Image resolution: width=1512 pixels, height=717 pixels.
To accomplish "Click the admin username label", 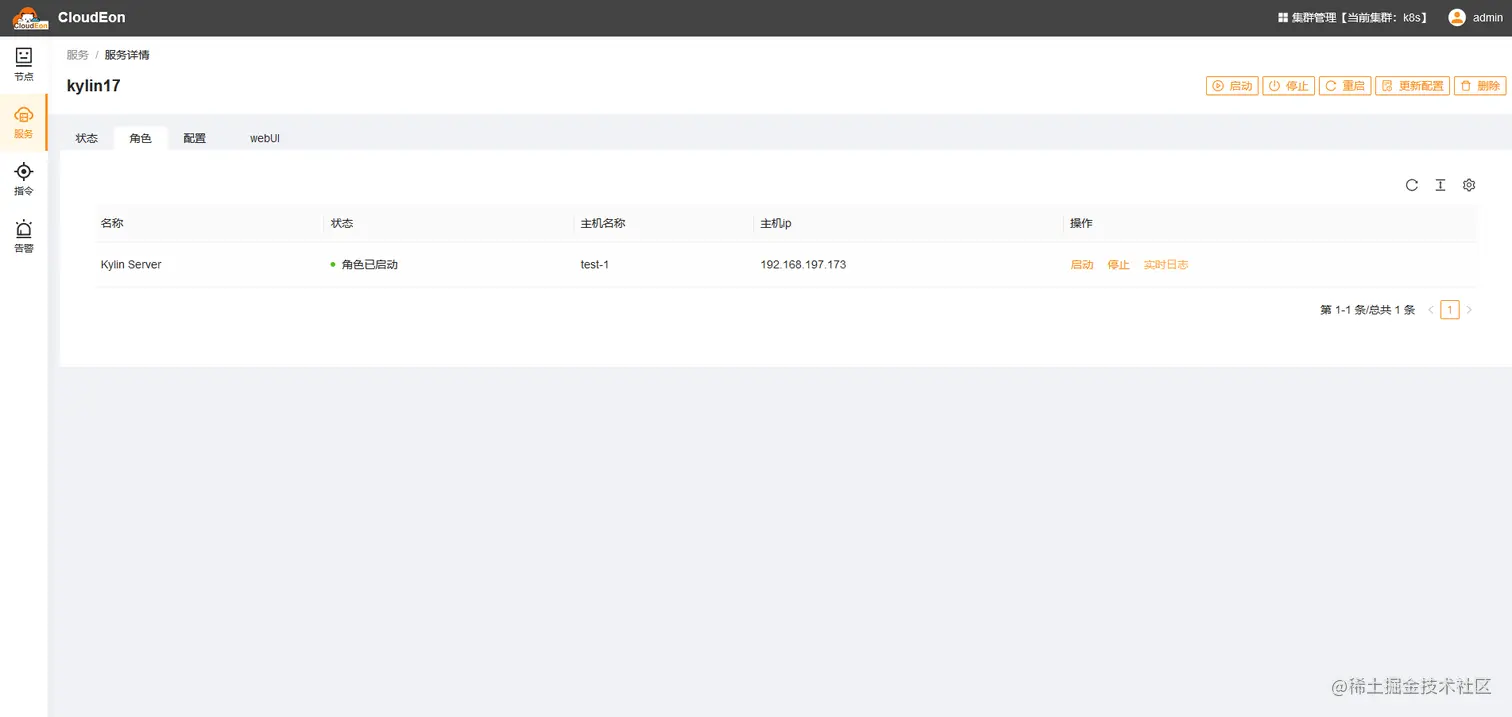I will click(x=1488, y=18).
